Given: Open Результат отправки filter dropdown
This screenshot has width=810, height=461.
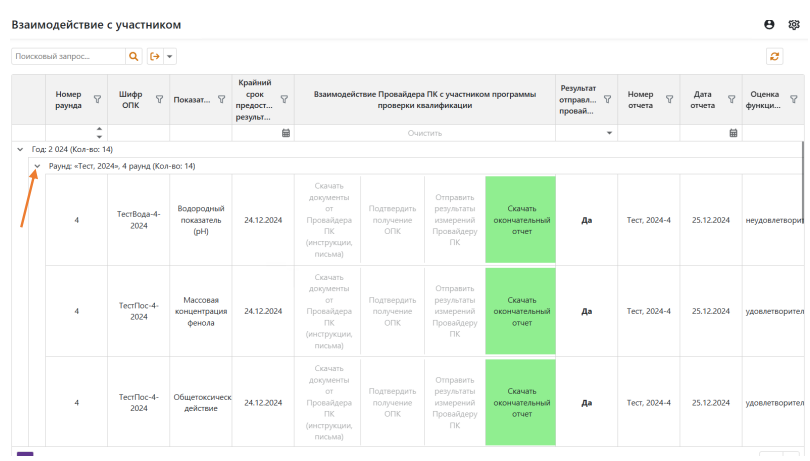Looking at the screenshot, I should (x=610, y=132).
